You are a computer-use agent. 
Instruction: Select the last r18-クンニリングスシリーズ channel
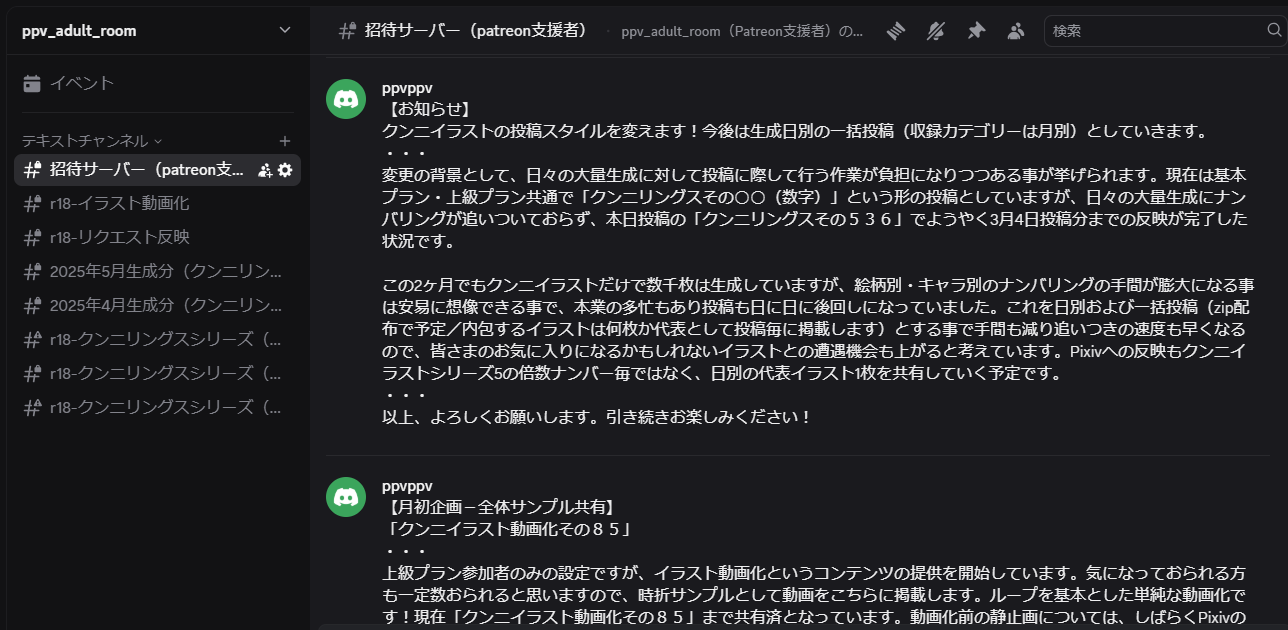[x=157, y=407]
